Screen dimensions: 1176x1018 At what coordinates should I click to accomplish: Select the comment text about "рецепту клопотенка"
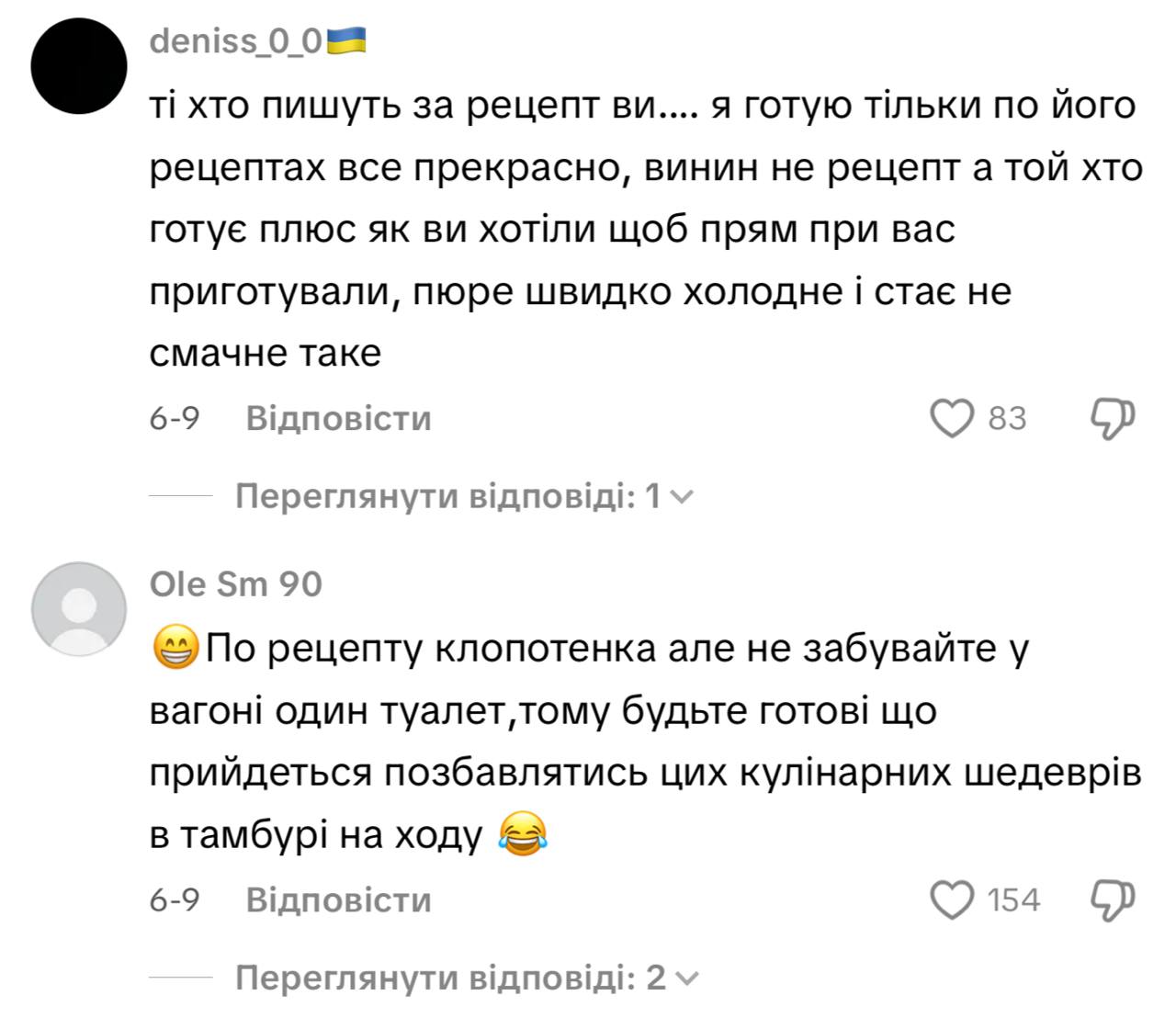(643, 742)
